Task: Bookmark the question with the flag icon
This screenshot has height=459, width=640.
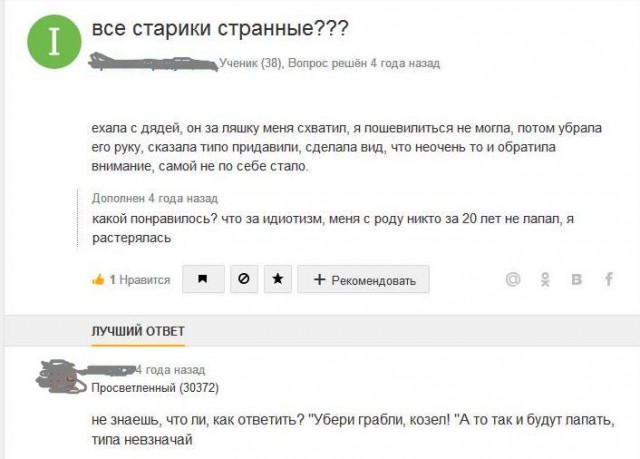Action: point(203,280)
